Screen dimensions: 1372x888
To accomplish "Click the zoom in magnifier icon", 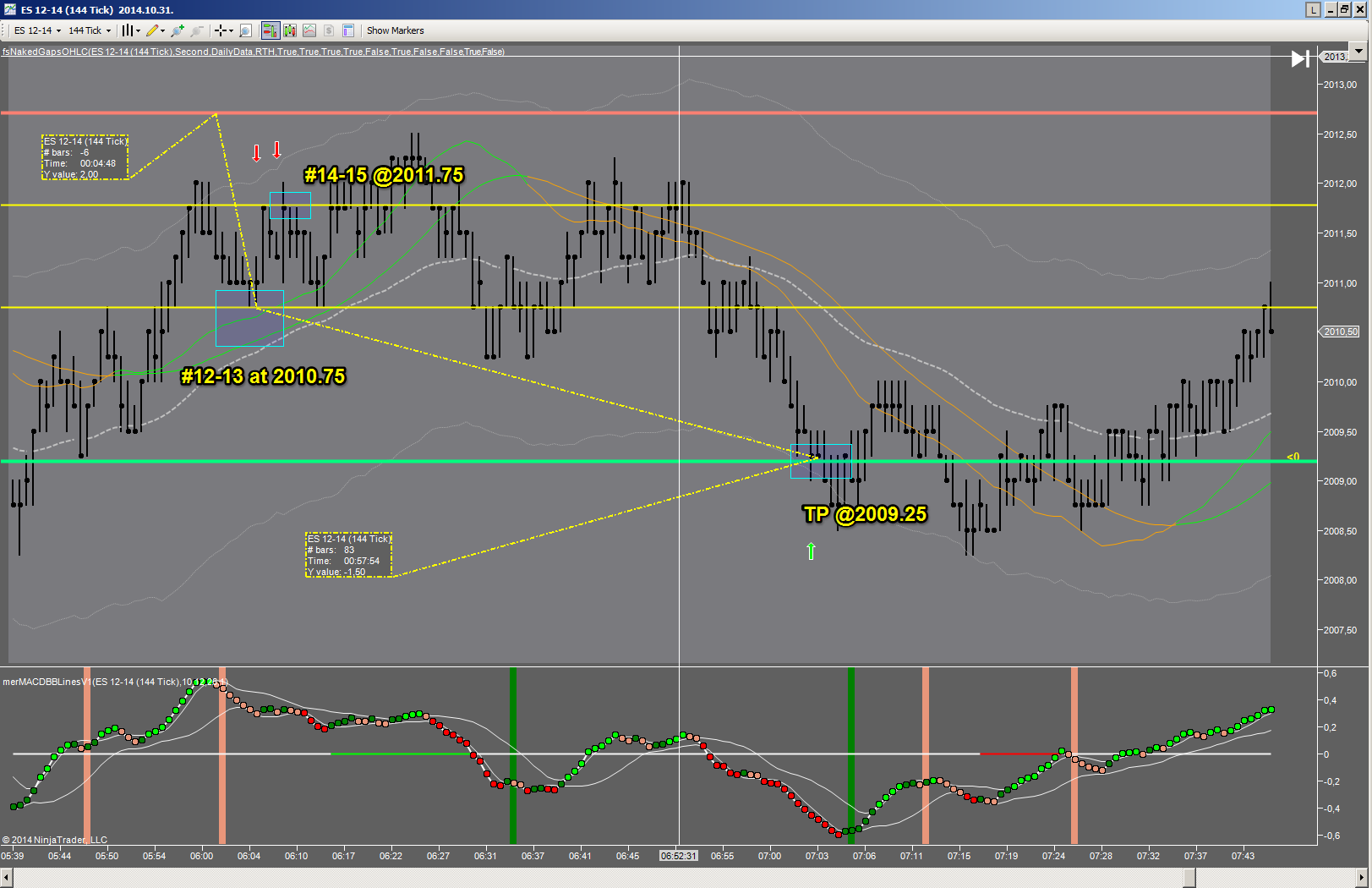I will [178, 30].
